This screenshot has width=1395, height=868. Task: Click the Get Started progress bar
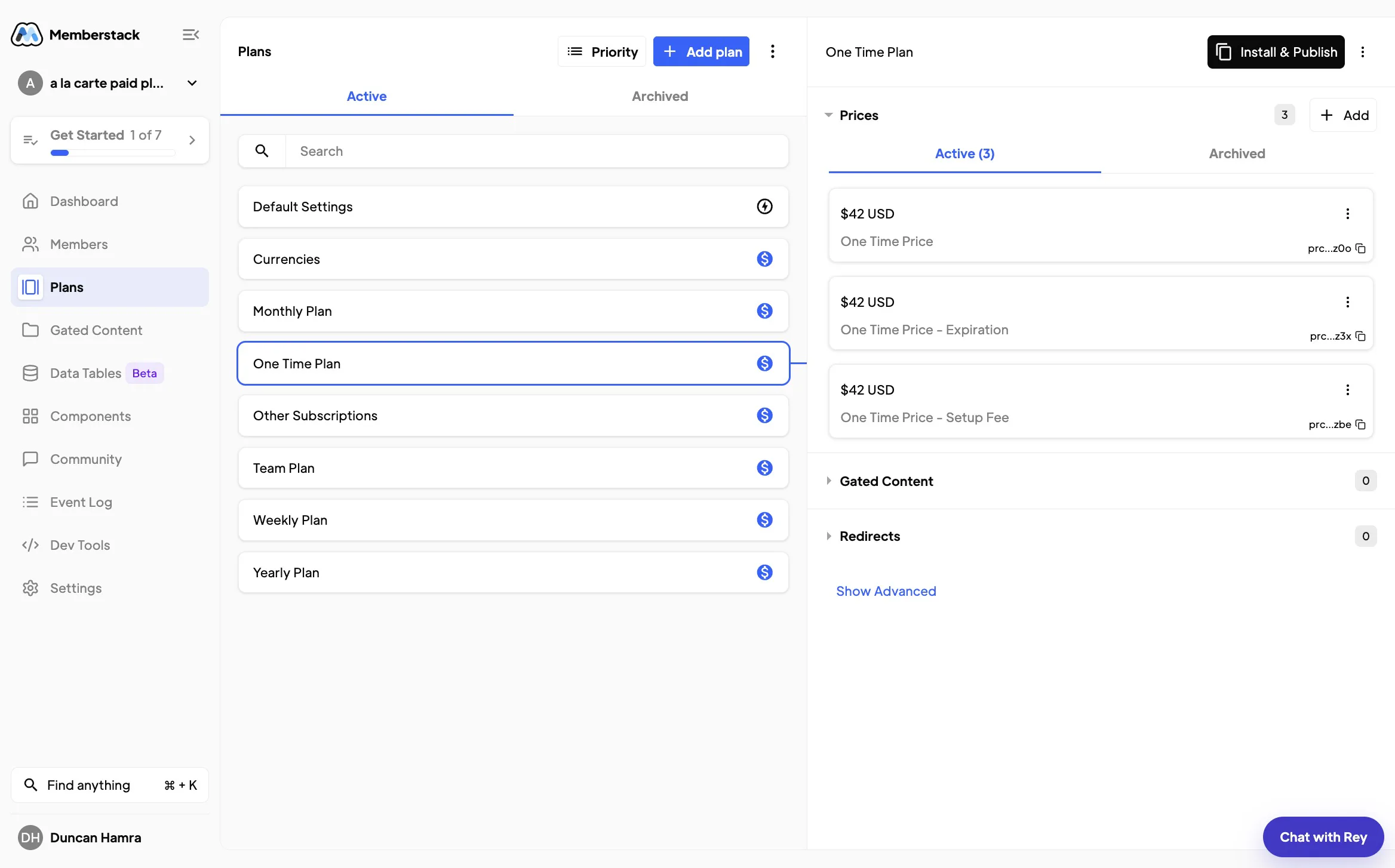pyautogui.click(x=112, y=153)
